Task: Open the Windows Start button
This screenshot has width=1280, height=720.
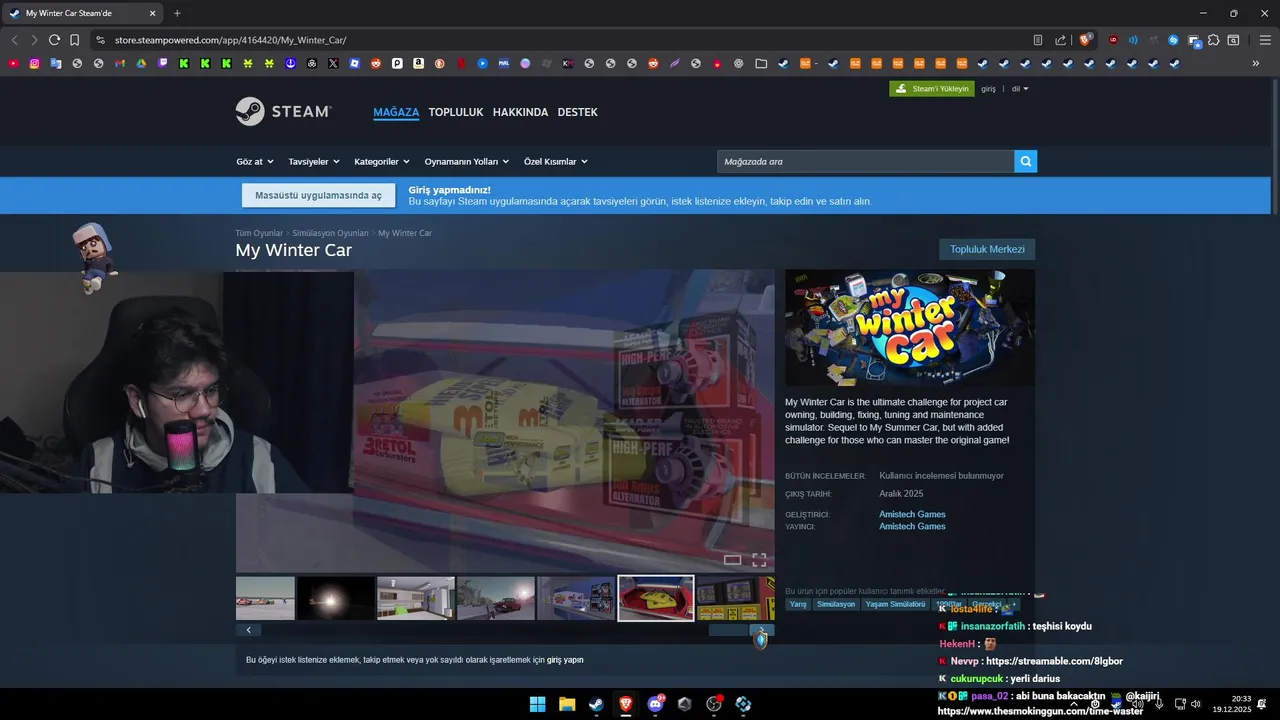Action: coord(537,704)
